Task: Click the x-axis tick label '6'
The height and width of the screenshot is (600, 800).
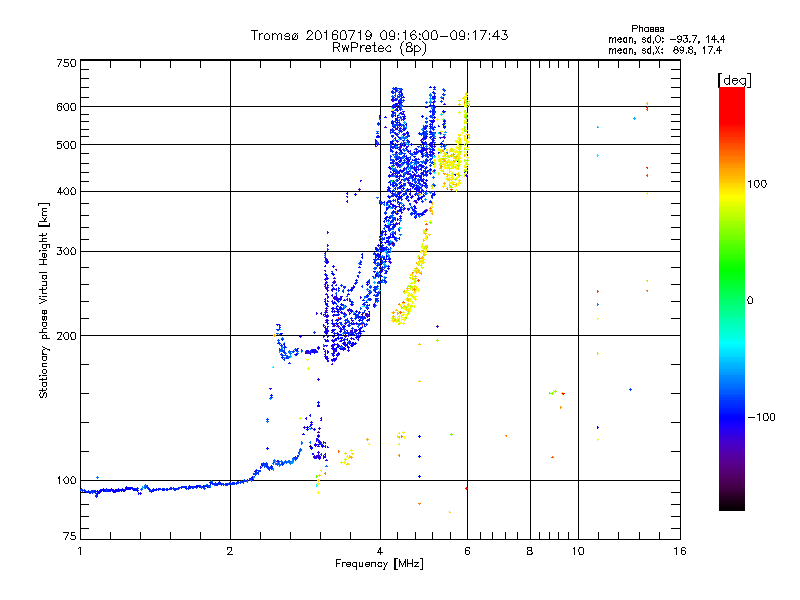Action: pyautogui.click(x=467, y=551)
